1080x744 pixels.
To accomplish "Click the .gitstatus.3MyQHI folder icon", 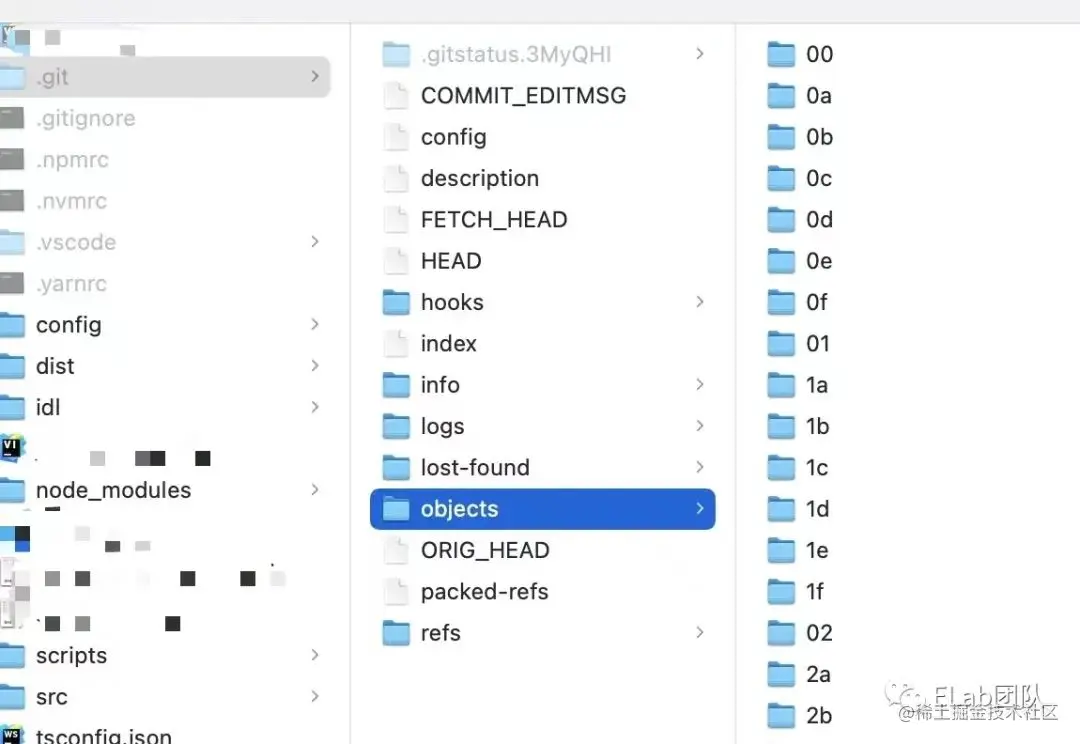I will (396, 54).
